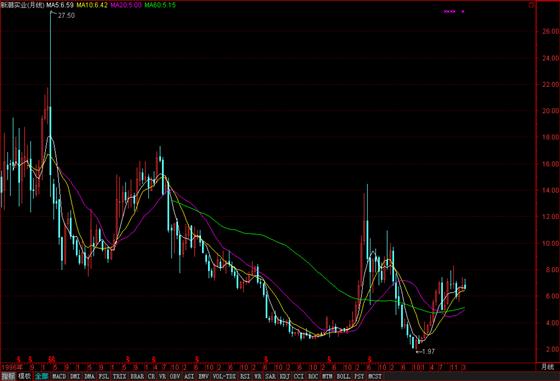
Task: Select the MCST indicator tab
Action: (x=375, y=376)
